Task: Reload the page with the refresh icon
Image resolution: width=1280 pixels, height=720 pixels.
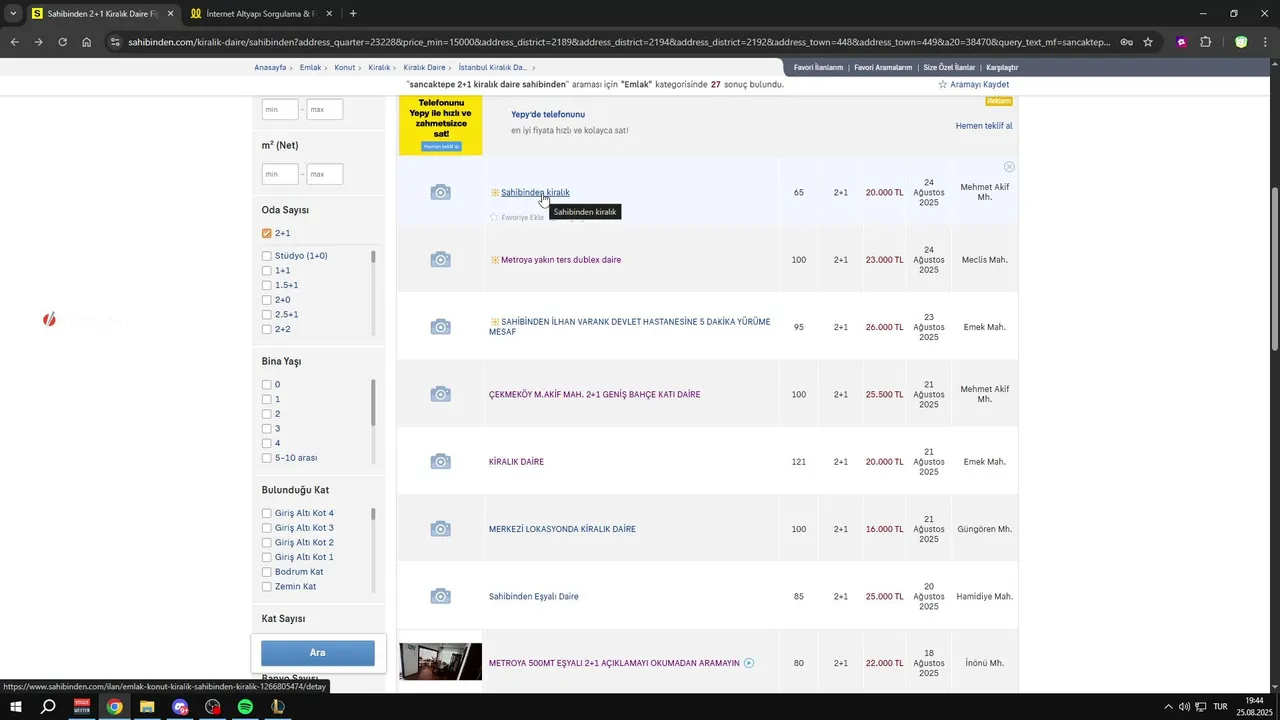Action: (x=62, y=42)
